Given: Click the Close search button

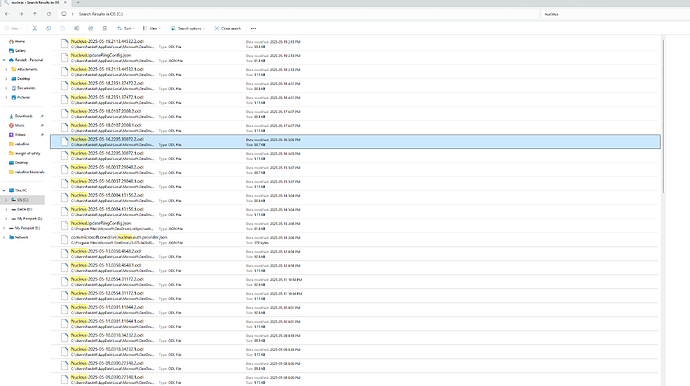Looking at the screenshot, I should 228,28.
